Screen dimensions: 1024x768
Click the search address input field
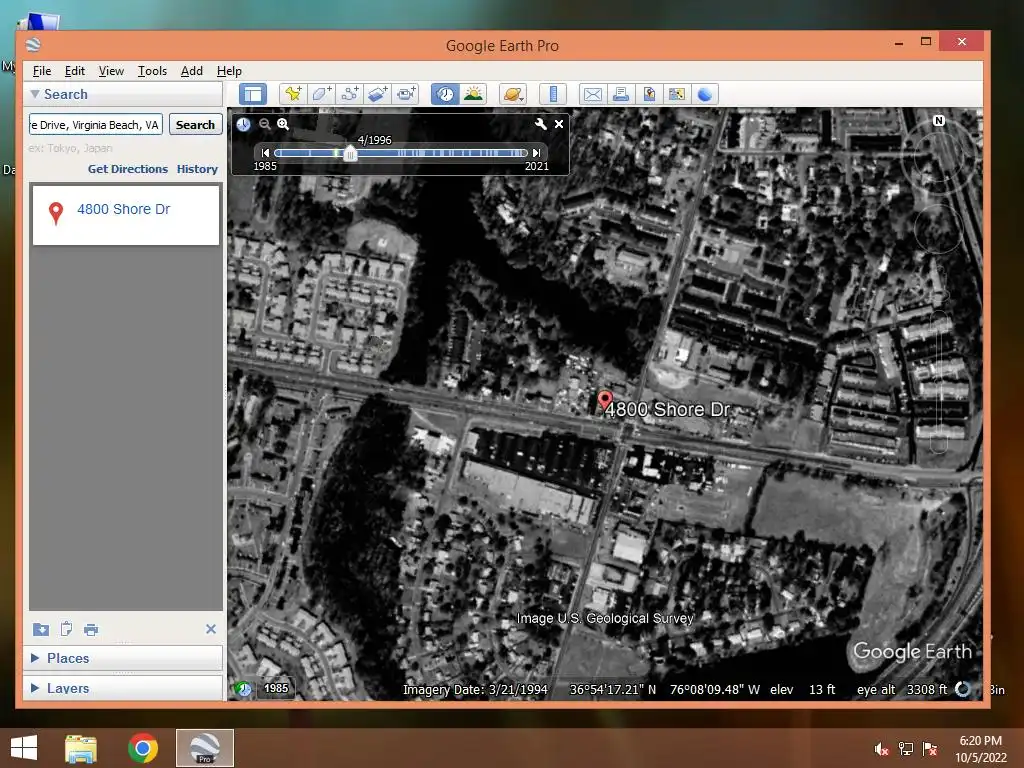(x=95, y=125)
